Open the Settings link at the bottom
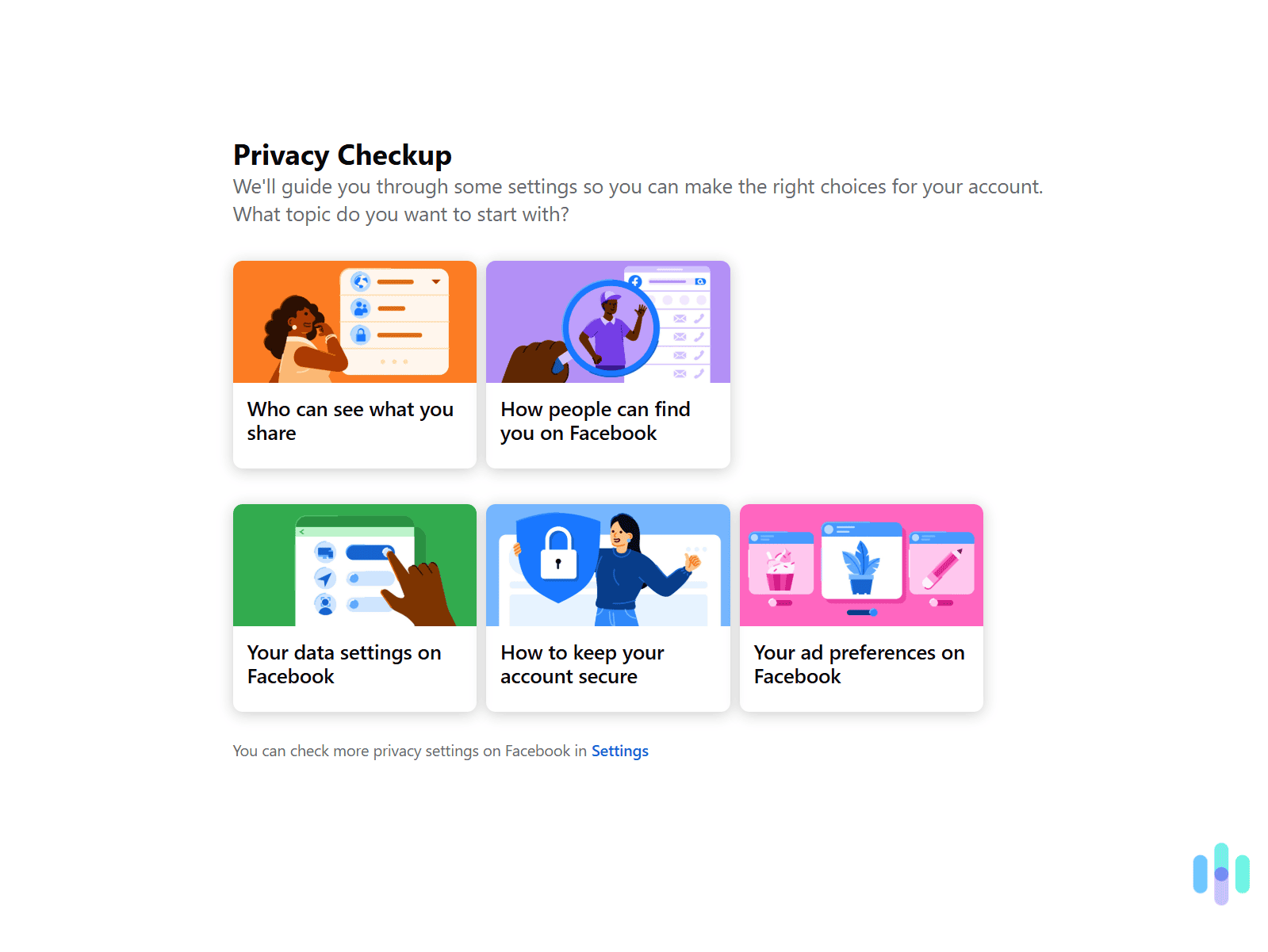Viewport: 1268px width, 952px height. click(x=619, y=751)
